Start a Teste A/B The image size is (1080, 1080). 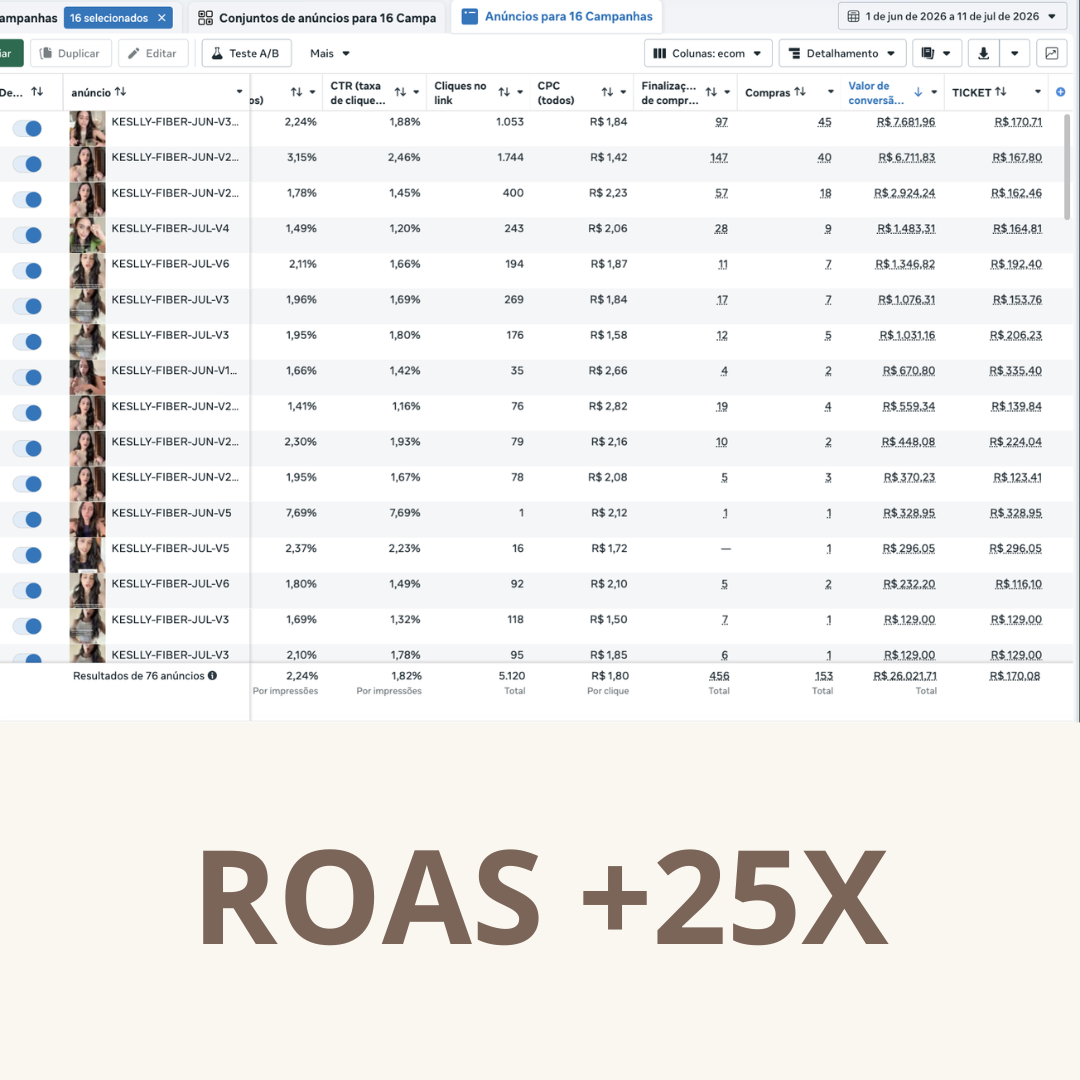(246, 53)
